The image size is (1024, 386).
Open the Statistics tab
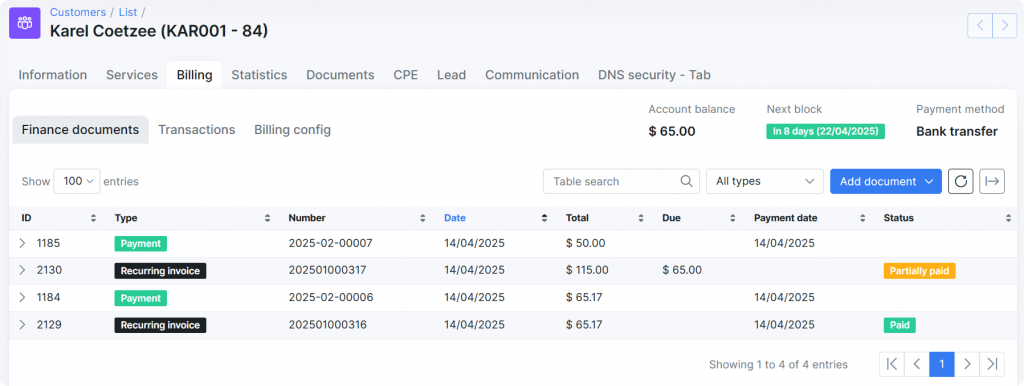pyautogui.click(x=259, y=75)
